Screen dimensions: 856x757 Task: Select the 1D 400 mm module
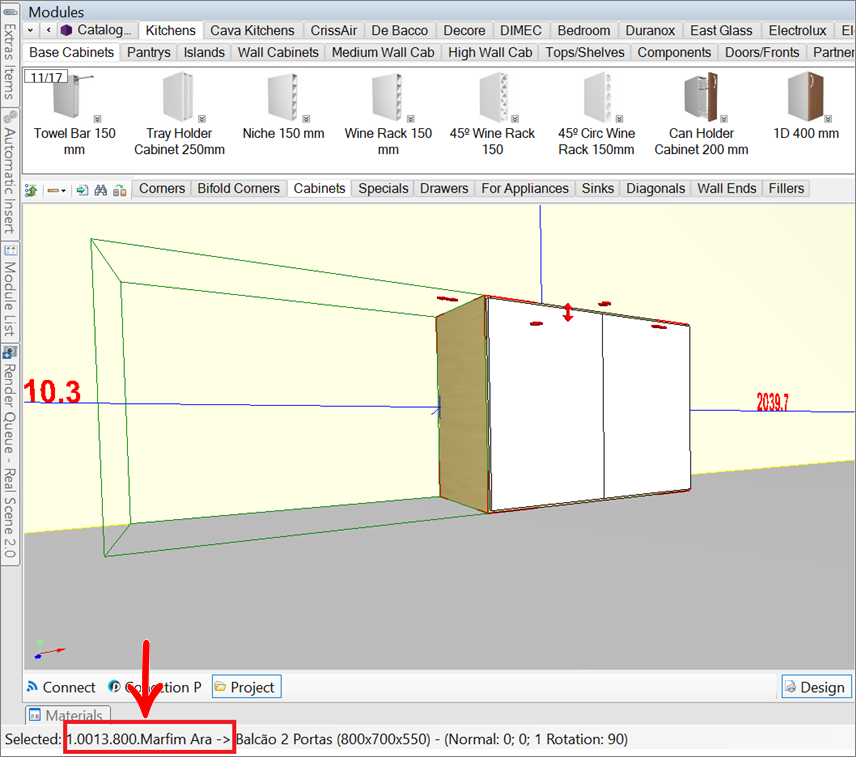(x=806, y=106)
